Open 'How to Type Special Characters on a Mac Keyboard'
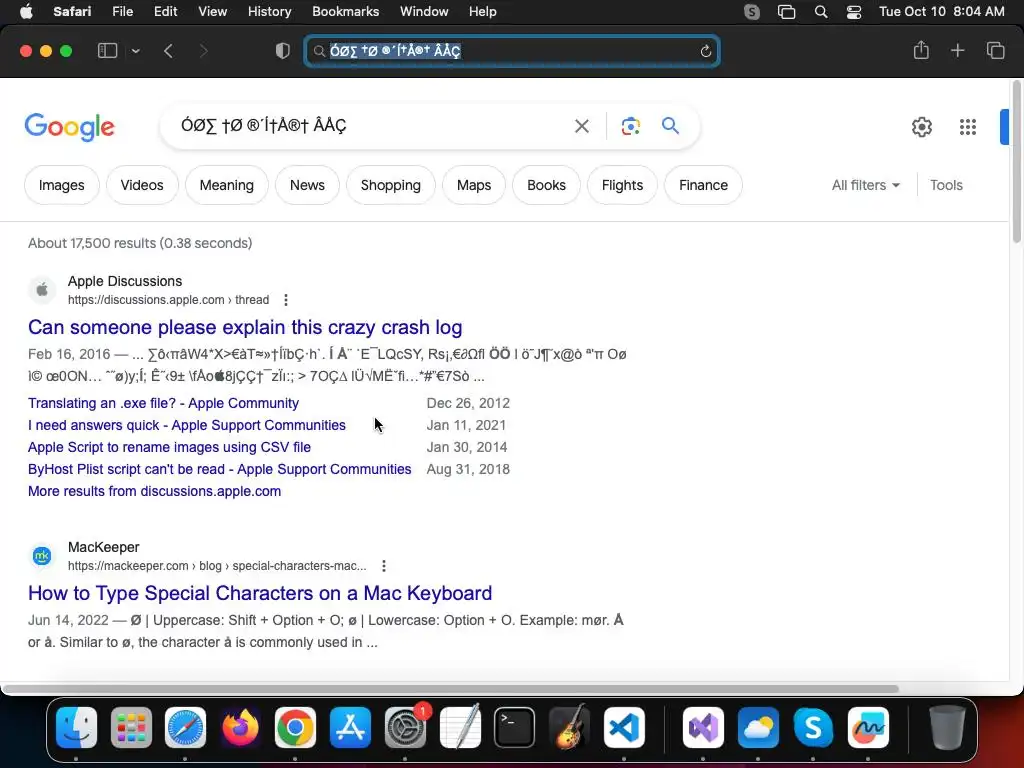The height and width of the screenshot is (768, 1024). 260,593
